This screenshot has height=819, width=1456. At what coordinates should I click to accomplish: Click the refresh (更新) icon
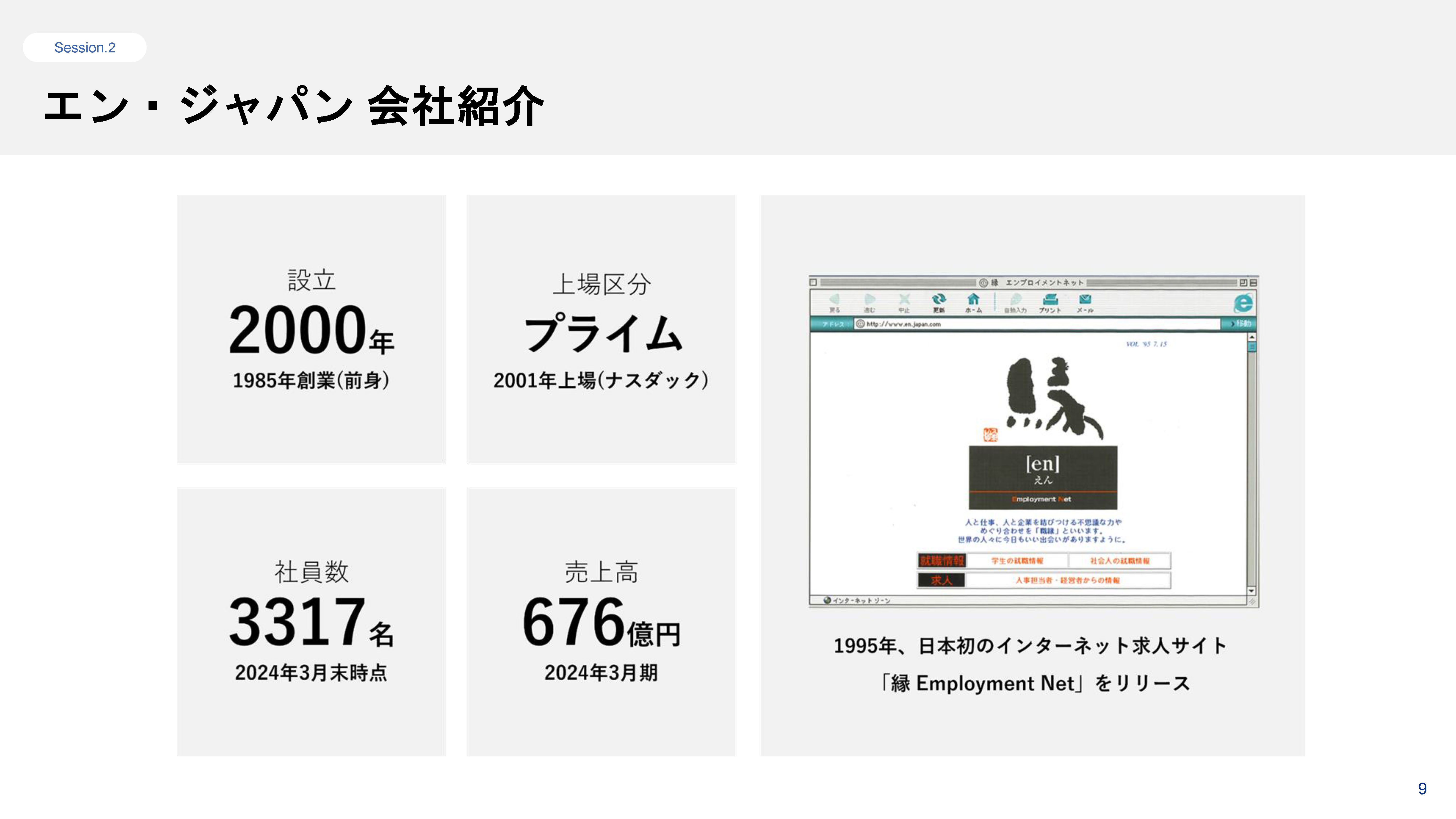[x=939, y=299]
